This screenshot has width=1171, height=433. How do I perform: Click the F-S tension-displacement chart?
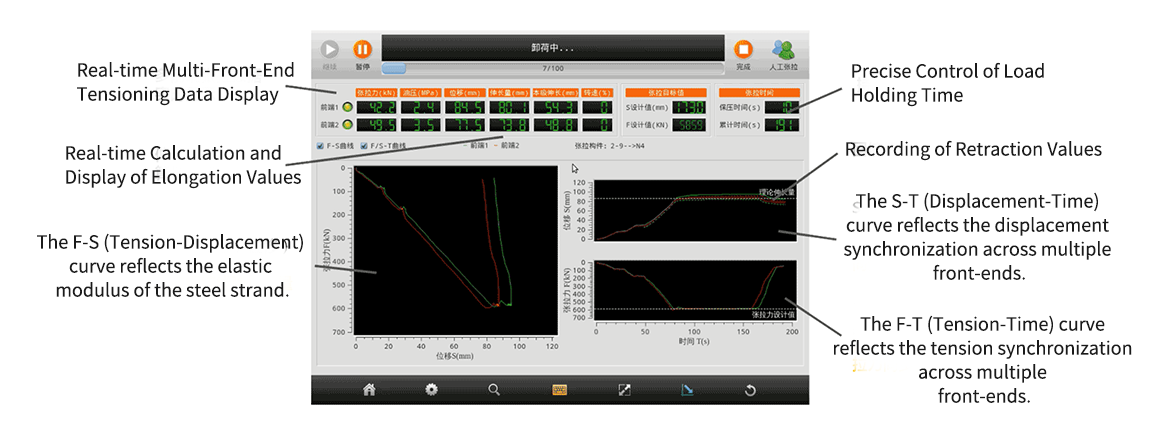(x=455, y=250)
